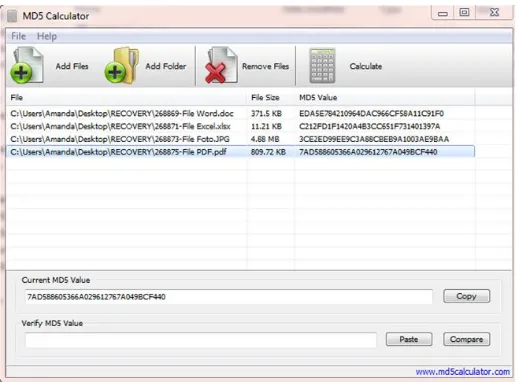Screen dimensions: 518x382
Task: Click the Add Files document icon
Action: (x=27, y=65)
